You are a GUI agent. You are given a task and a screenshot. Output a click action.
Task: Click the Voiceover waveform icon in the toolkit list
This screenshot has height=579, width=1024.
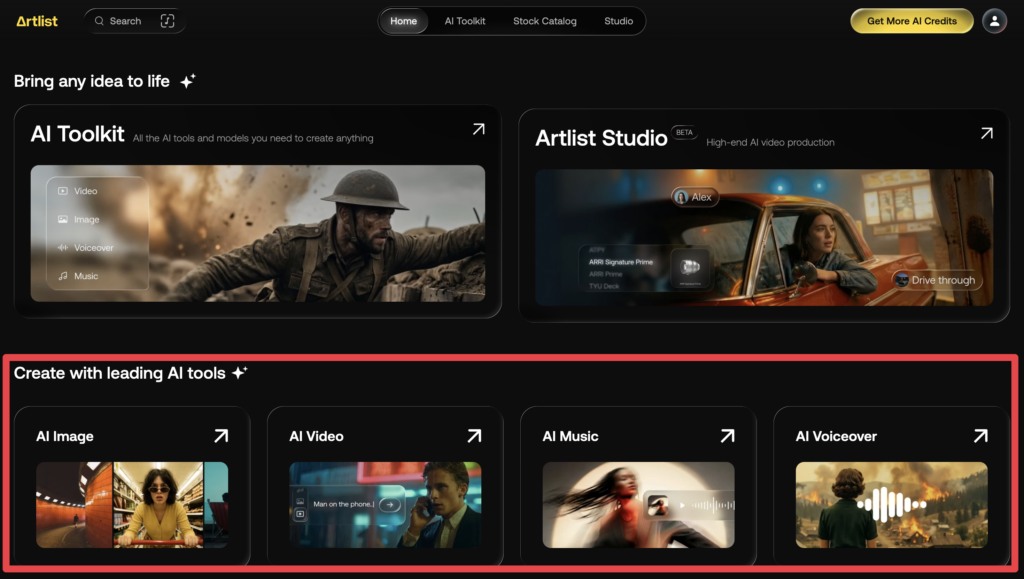[63, 248]
